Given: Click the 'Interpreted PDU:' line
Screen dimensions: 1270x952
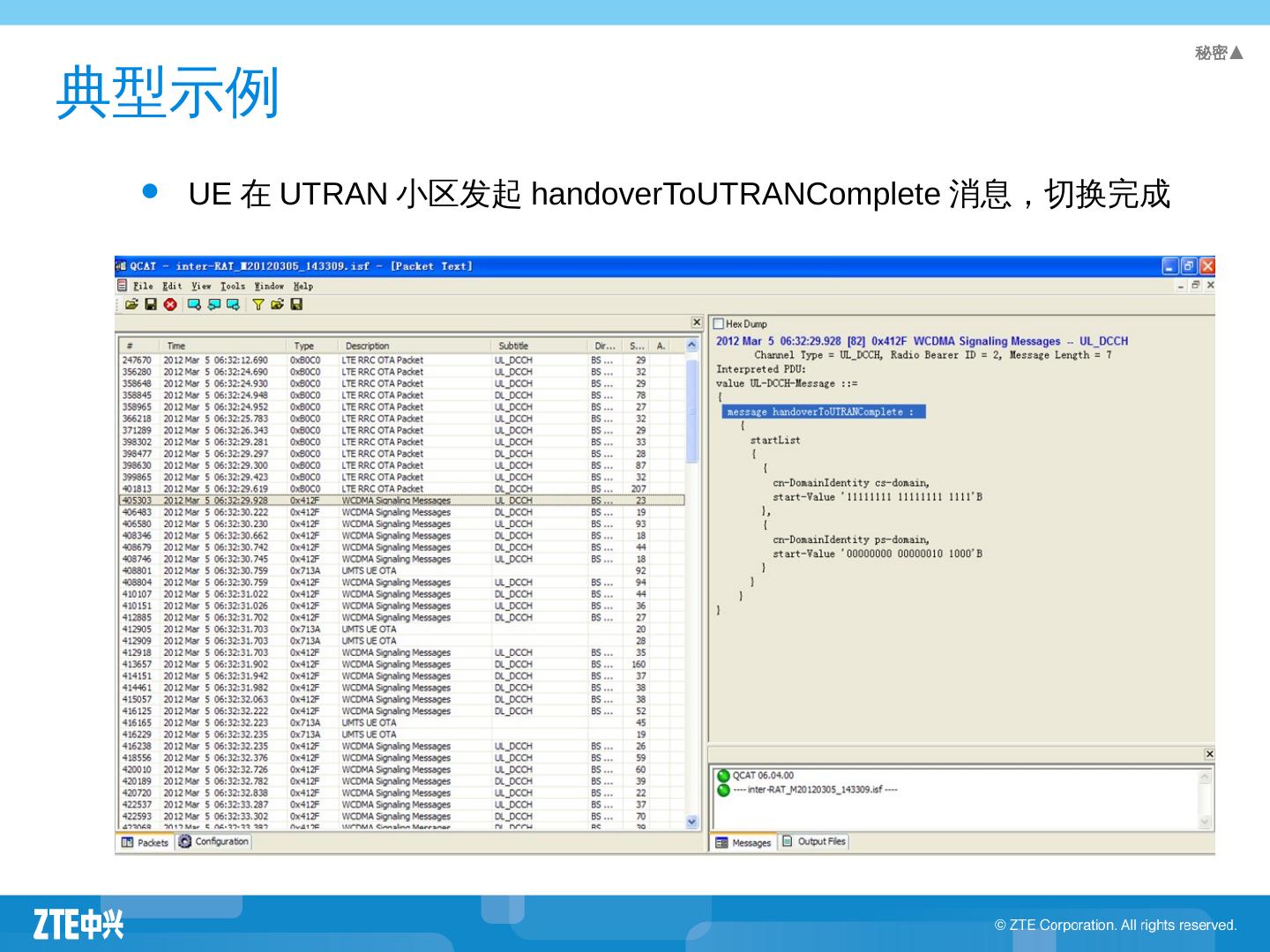Looking at the screenshot, I should click(761, 369).
